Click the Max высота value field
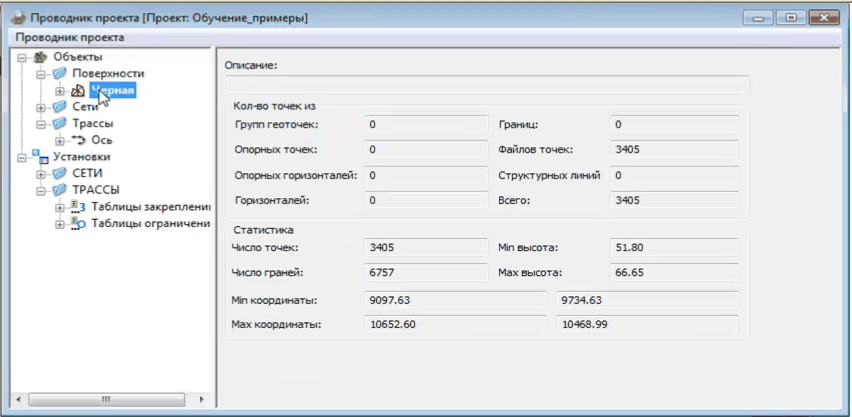This screenshot has width=852, height=417. tap(673, 272)
